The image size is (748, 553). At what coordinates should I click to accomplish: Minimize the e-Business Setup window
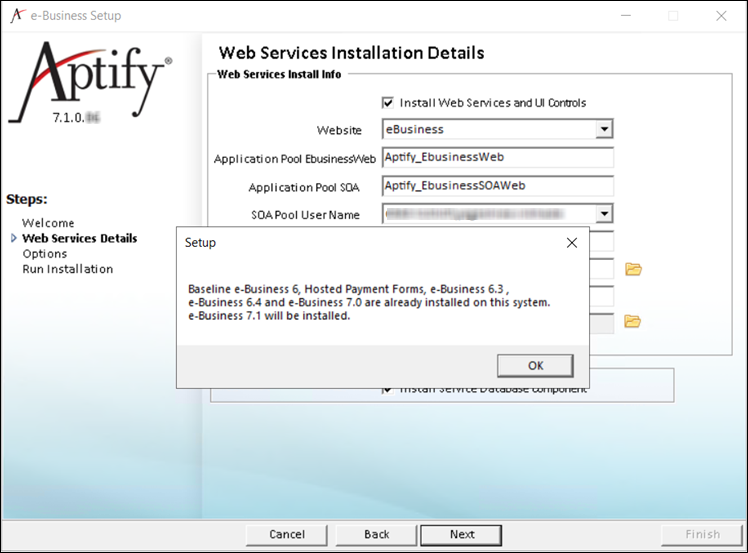pos(626,16)
